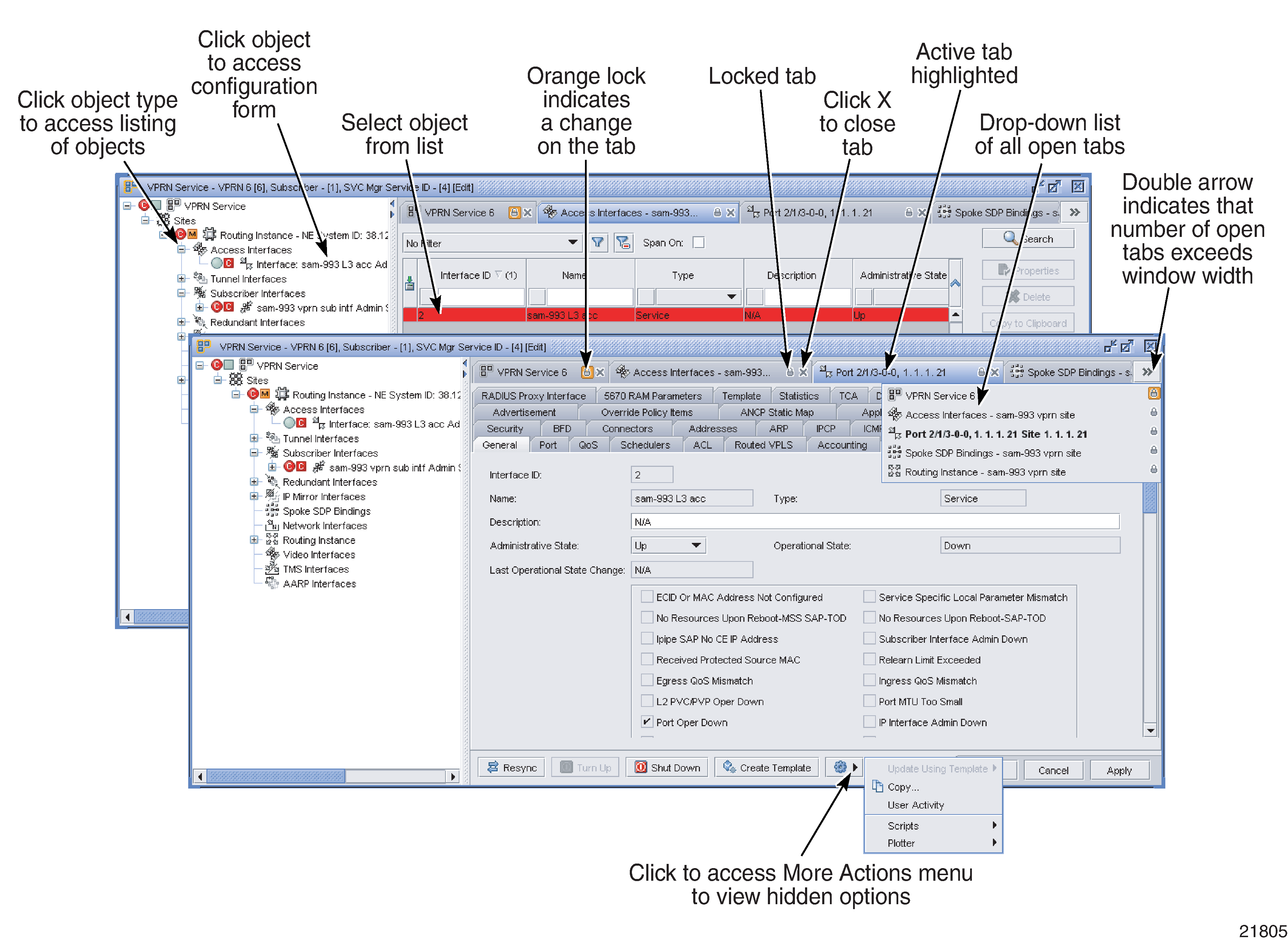Click the orange lock icon on tab
Screen dimensions: 1288x941
point(591,372)
